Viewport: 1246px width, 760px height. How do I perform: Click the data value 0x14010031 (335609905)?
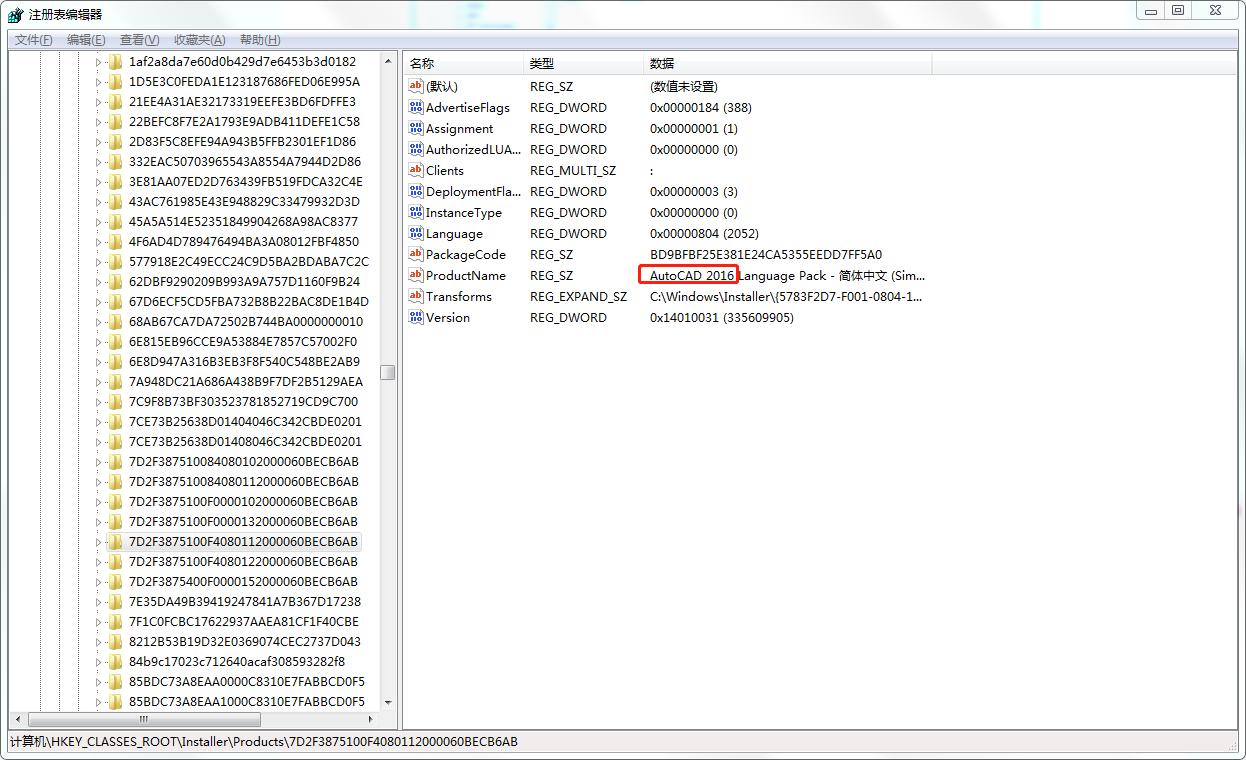coord(722,317)
